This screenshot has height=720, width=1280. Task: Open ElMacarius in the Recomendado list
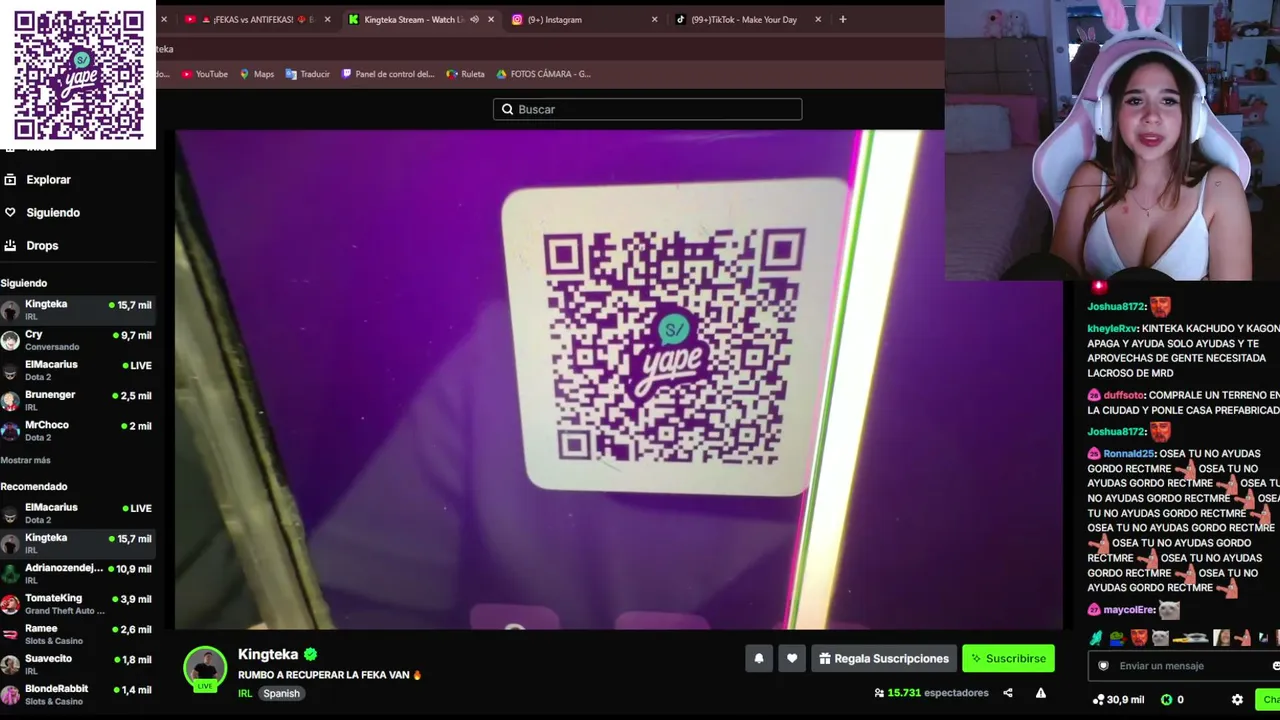tap(78, 514)
